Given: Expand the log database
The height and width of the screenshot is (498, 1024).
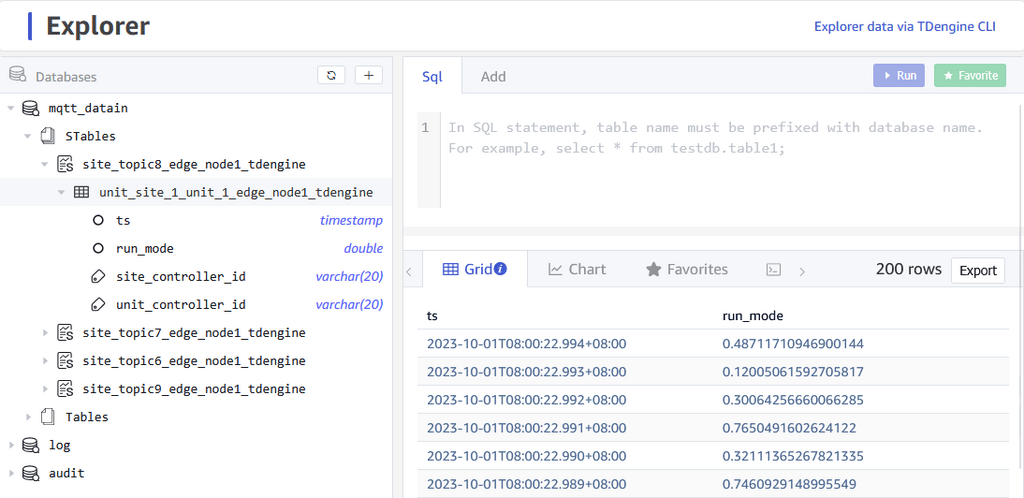Looking at the screenshot, I should (11, 445).
